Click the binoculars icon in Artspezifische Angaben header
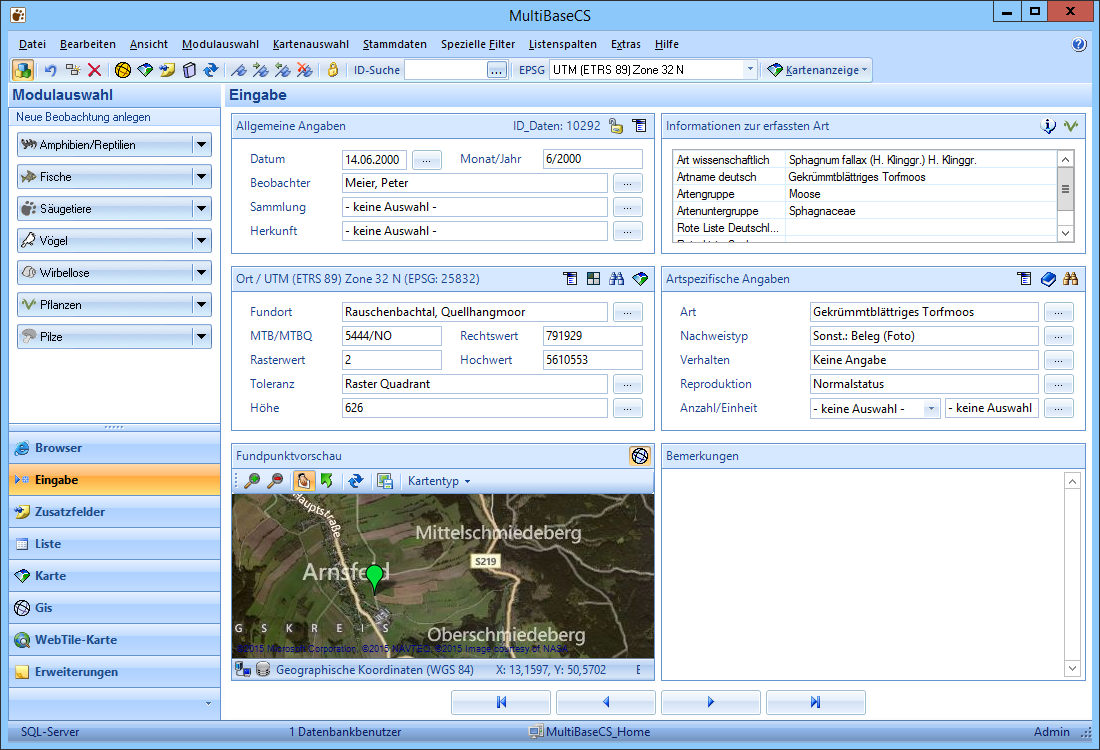This screenshot has height=750, width=1100. coord(1070,279)
